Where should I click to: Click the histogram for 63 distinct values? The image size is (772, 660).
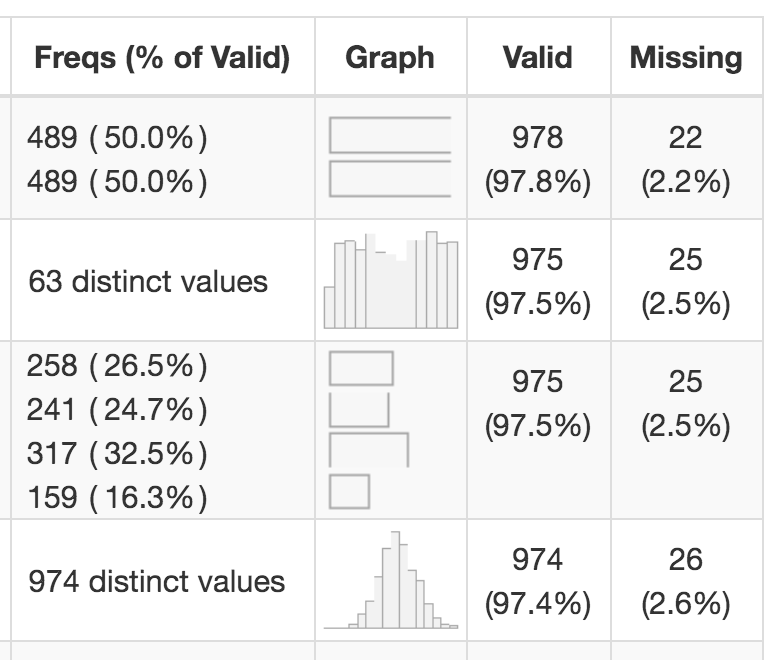tap(390, 281)
